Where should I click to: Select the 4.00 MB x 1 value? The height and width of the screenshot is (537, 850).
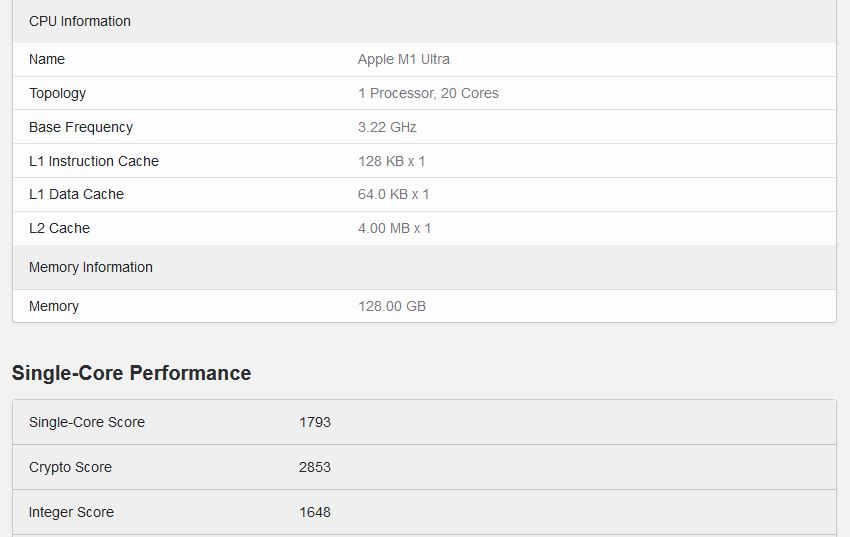(x=395, y=228)
